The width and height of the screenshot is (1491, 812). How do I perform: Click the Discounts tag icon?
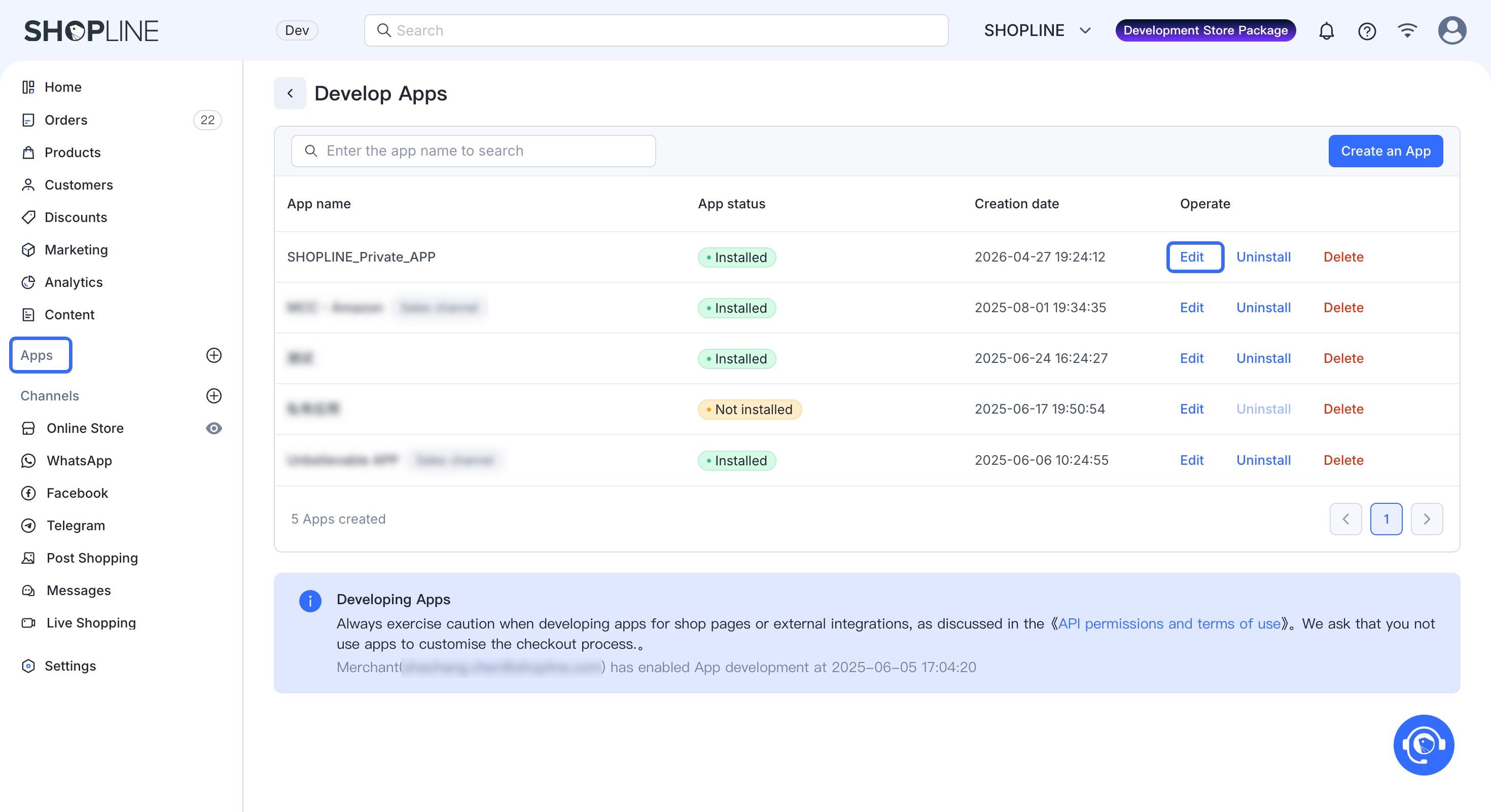pos(28,217)
